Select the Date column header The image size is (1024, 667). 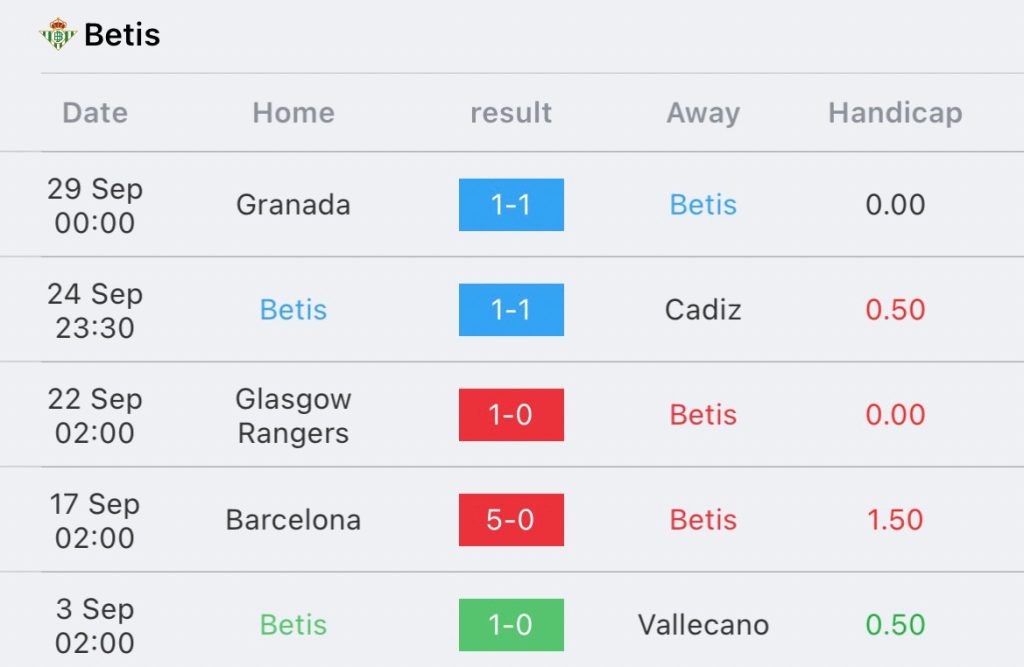tap(95, 112)
